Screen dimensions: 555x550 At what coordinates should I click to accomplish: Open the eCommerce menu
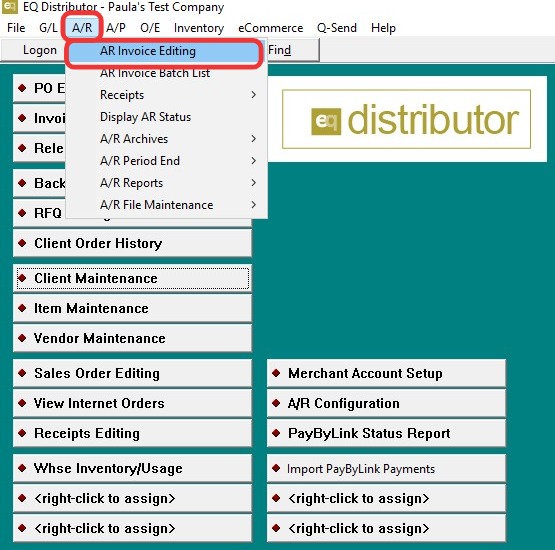[270, 28]
